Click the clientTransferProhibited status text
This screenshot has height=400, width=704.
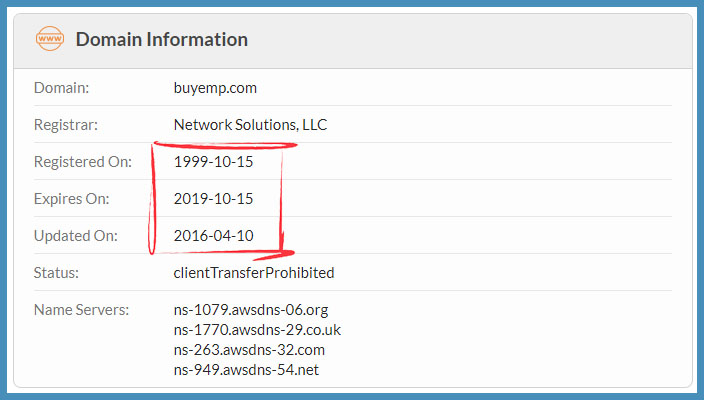point(254,273)
